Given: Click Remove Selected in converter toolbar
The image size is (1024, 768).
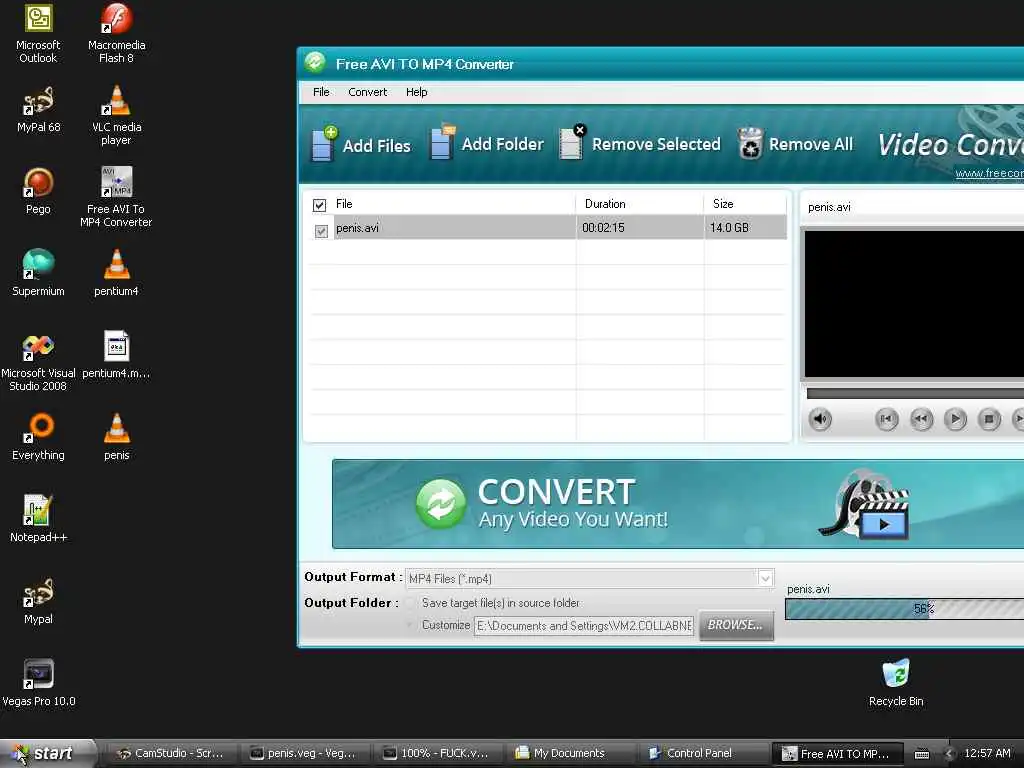Looking at the screenshot, I should click(640, 143).
